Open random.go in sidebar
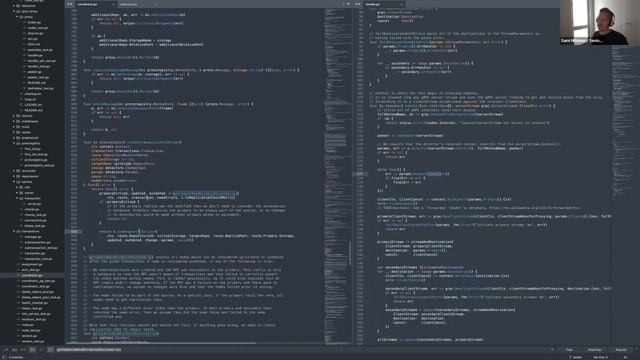Screen dimensions: 640x360 tap(29, 336)
